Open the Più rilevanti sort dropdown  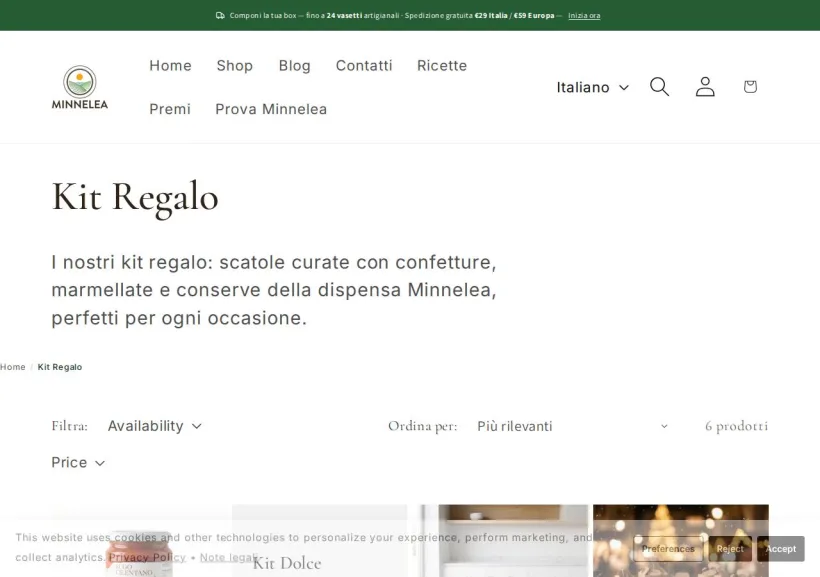point(573,426)
